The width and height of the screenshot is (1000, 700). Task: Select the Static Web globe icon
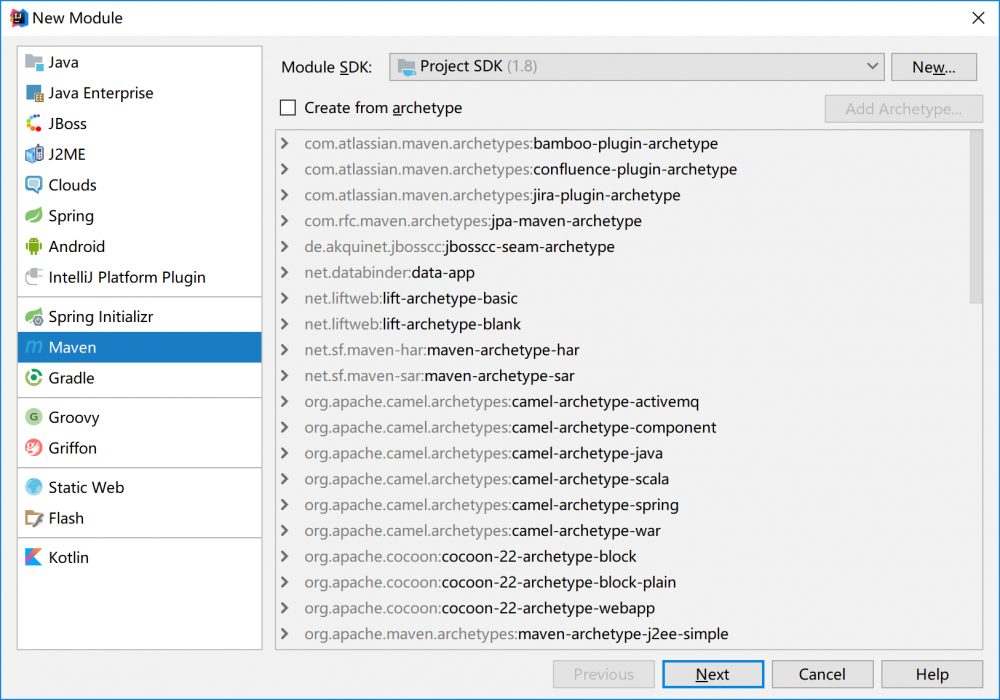coord(34,488)
